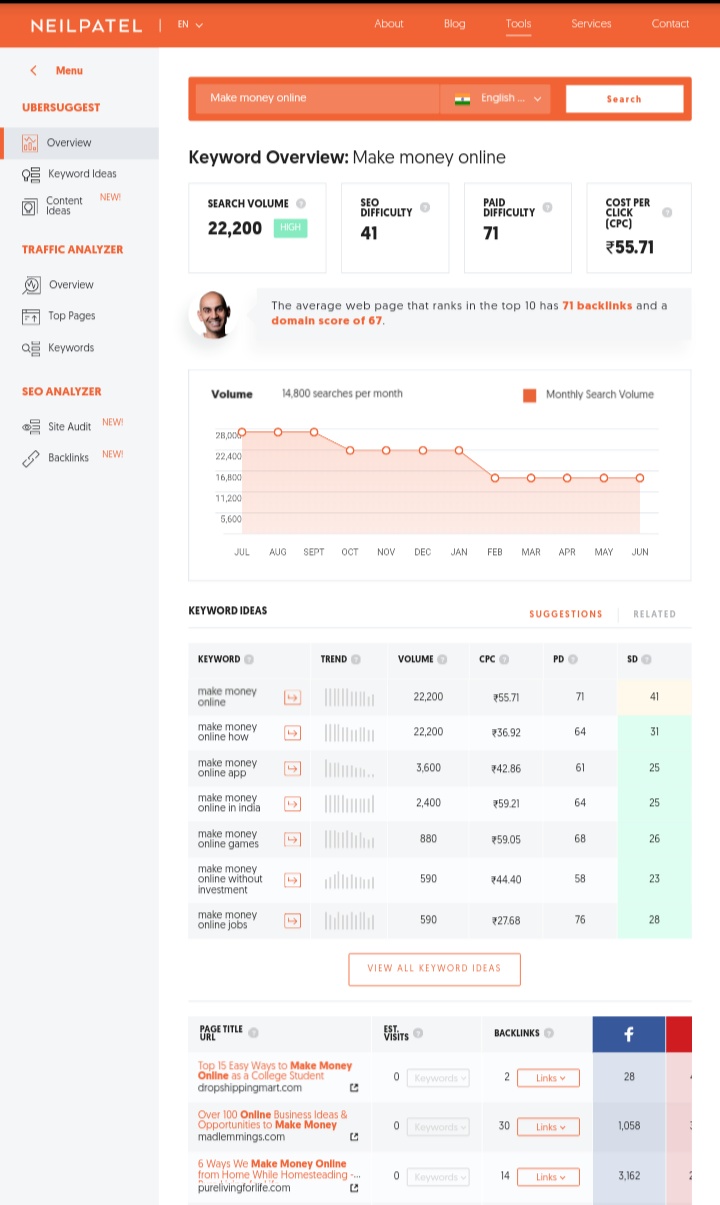
Task: Click the Monthly Search Volume legend swatch
Action: point(530,395)
